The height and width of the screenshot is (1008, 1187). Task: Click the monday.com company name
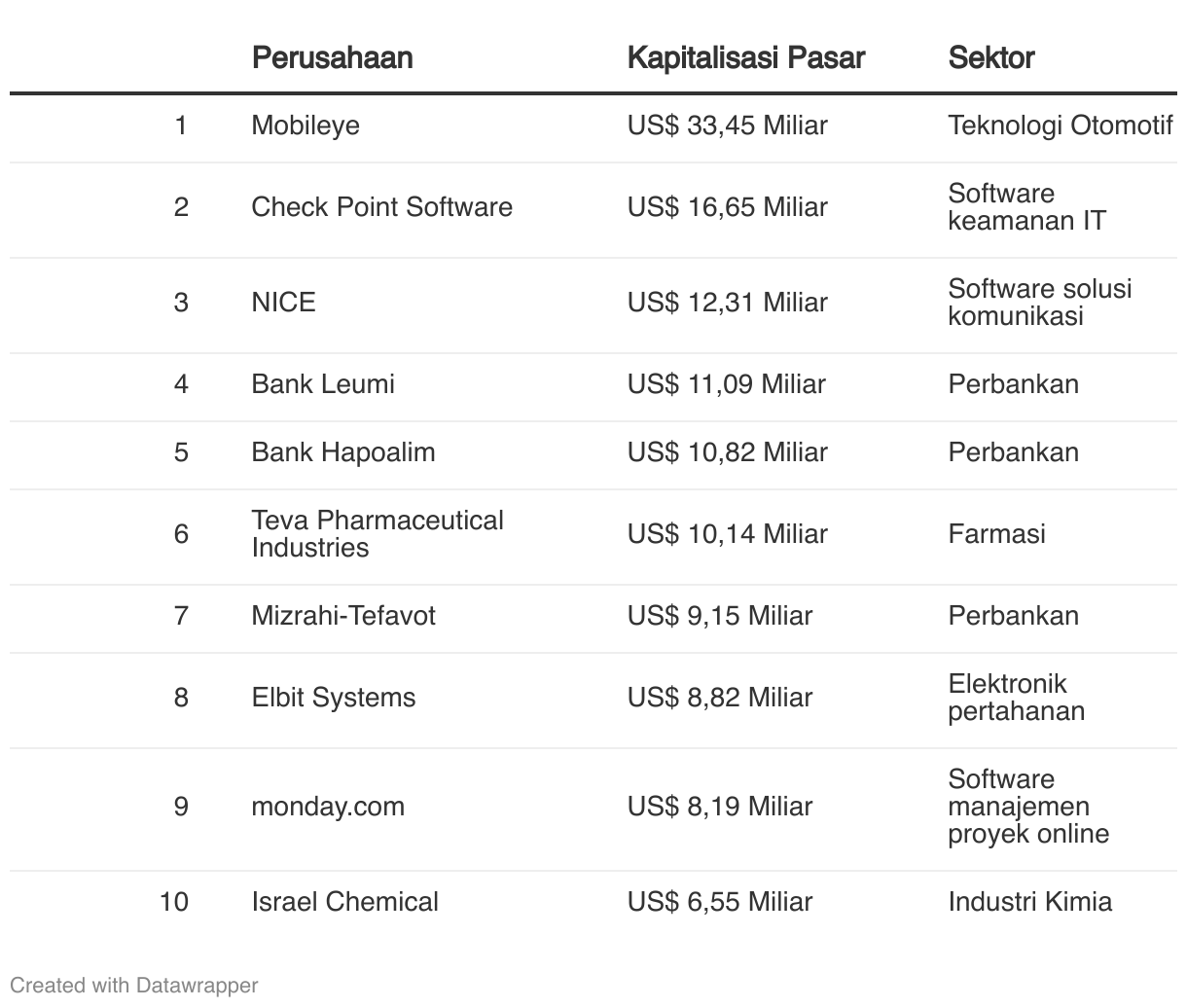pos(328,807)
